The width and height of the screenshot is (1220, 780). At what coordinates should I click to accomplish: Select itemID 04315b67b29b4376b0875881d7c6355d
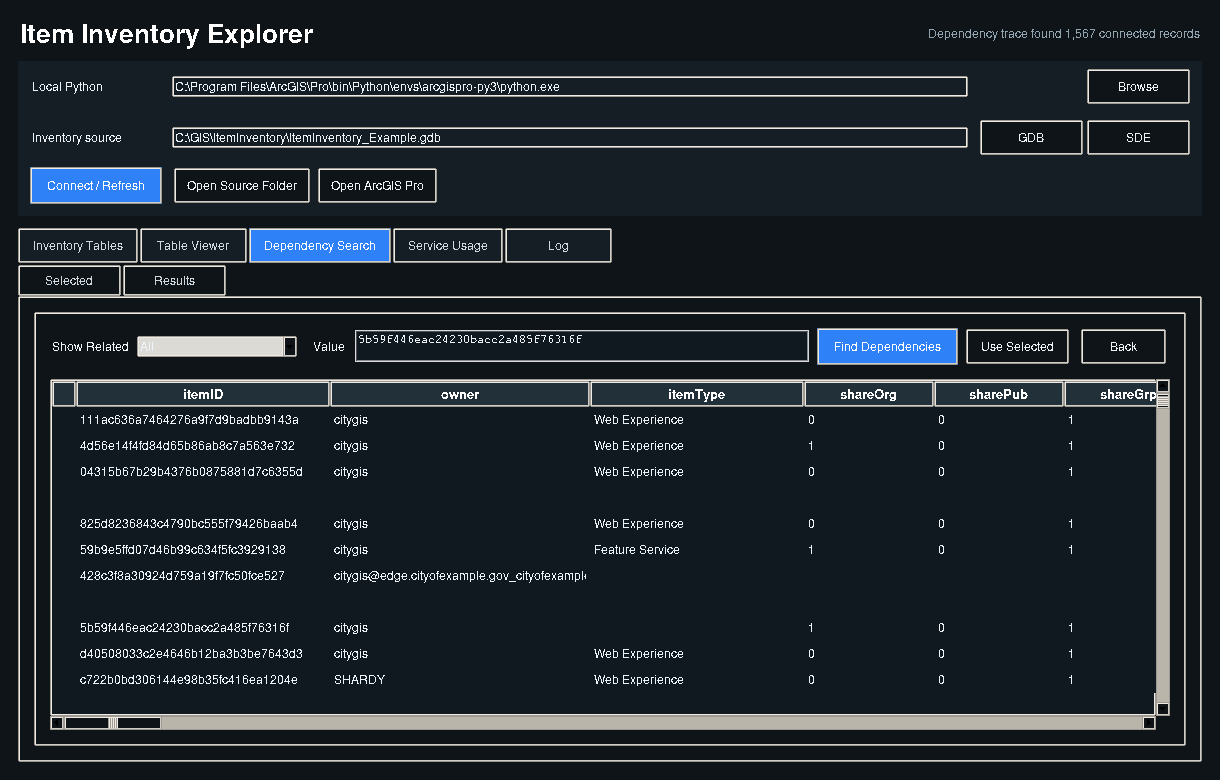click(191, 472)
